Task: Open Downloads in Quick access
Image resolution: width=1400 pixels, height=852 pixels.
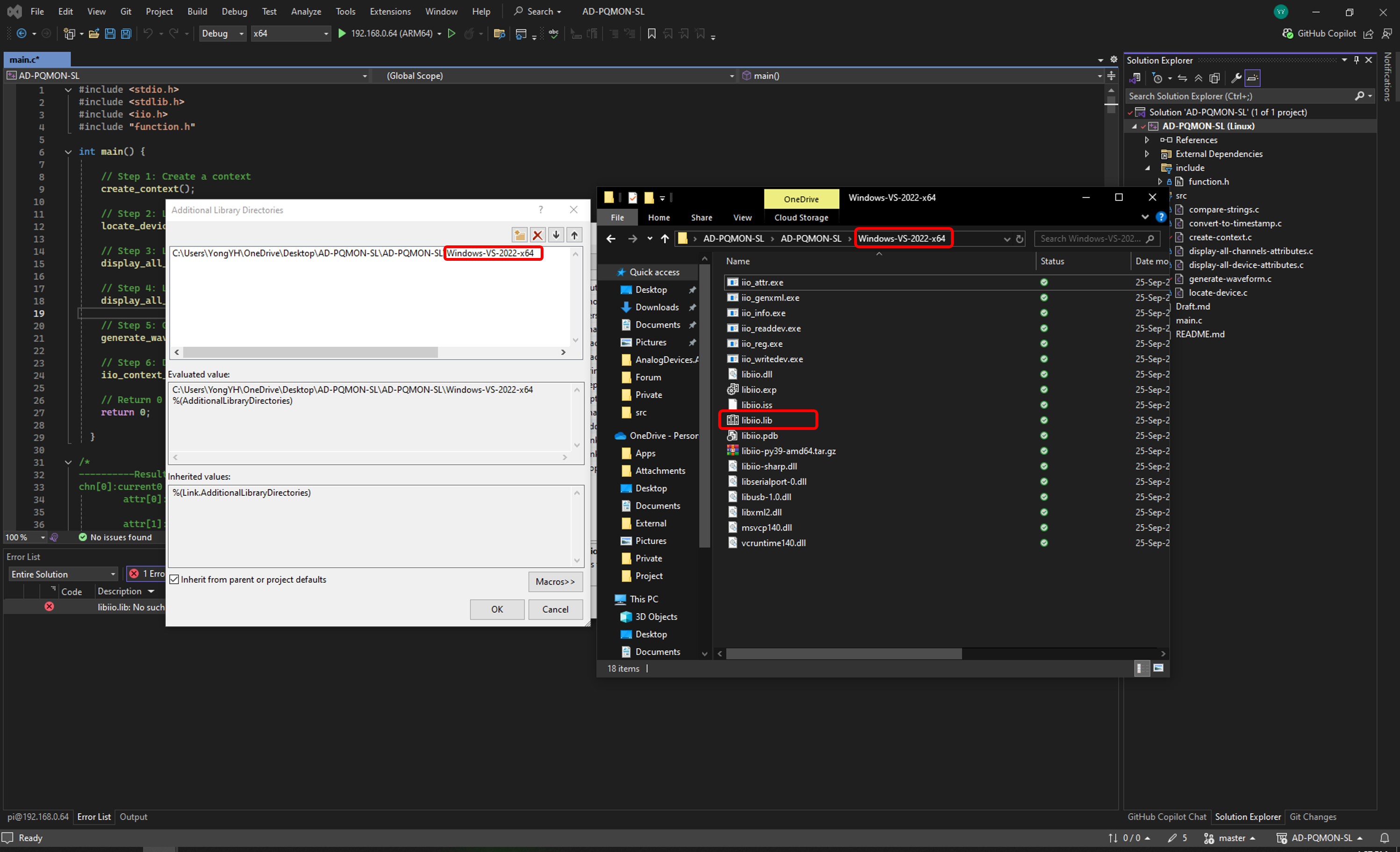Action: [657, 308]
